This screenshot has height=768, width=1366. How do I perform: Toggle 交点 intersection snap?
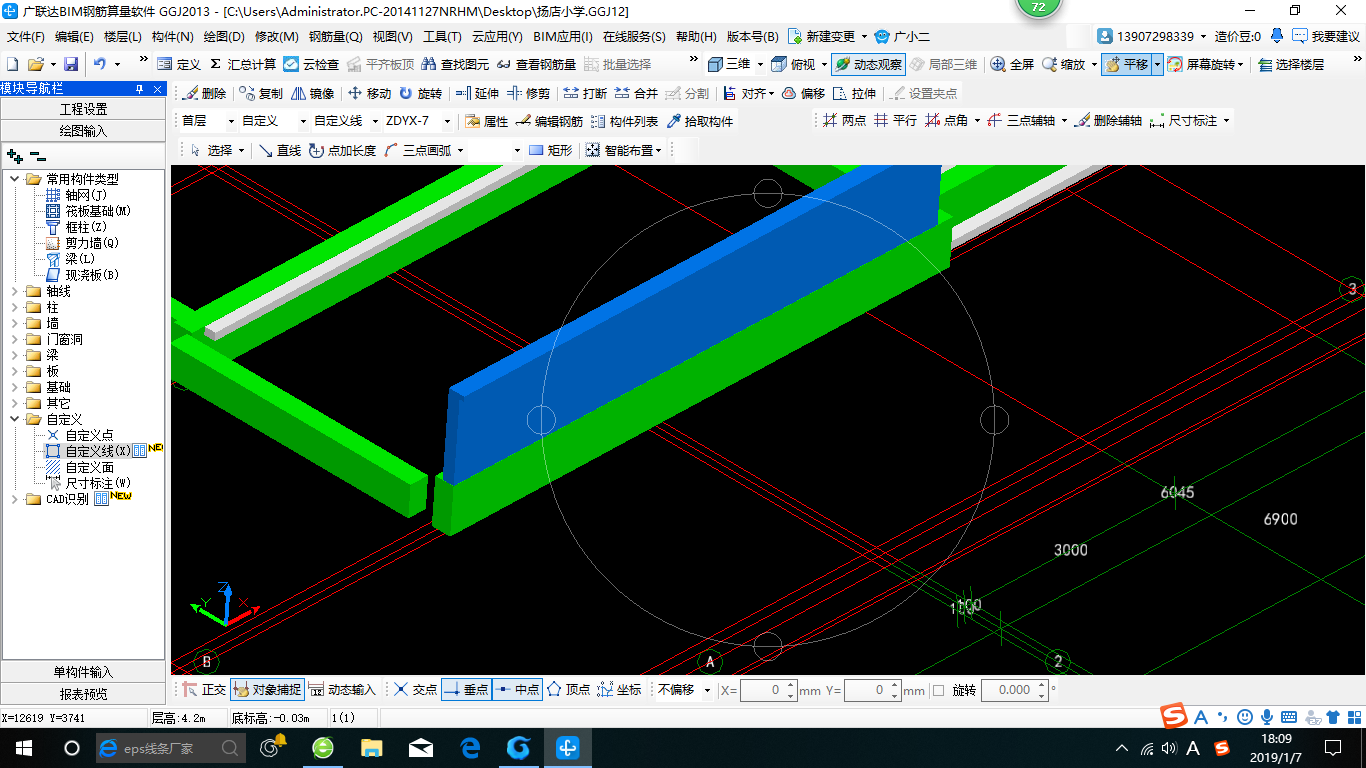pos(416,690)
